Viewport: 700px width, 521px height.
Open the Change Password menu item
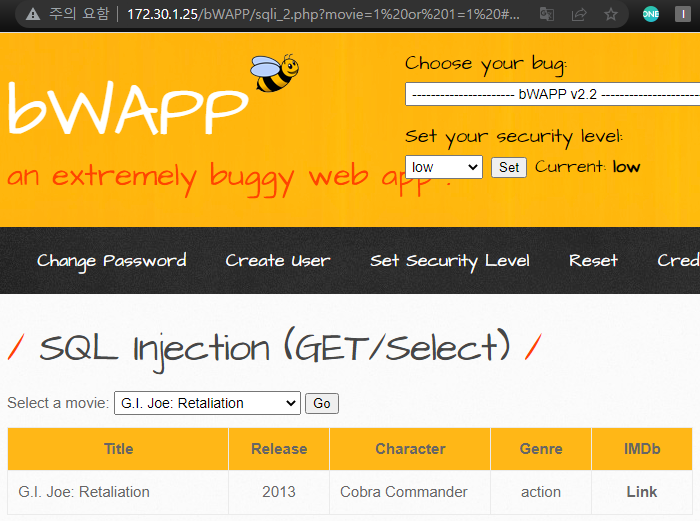[112, 261]
